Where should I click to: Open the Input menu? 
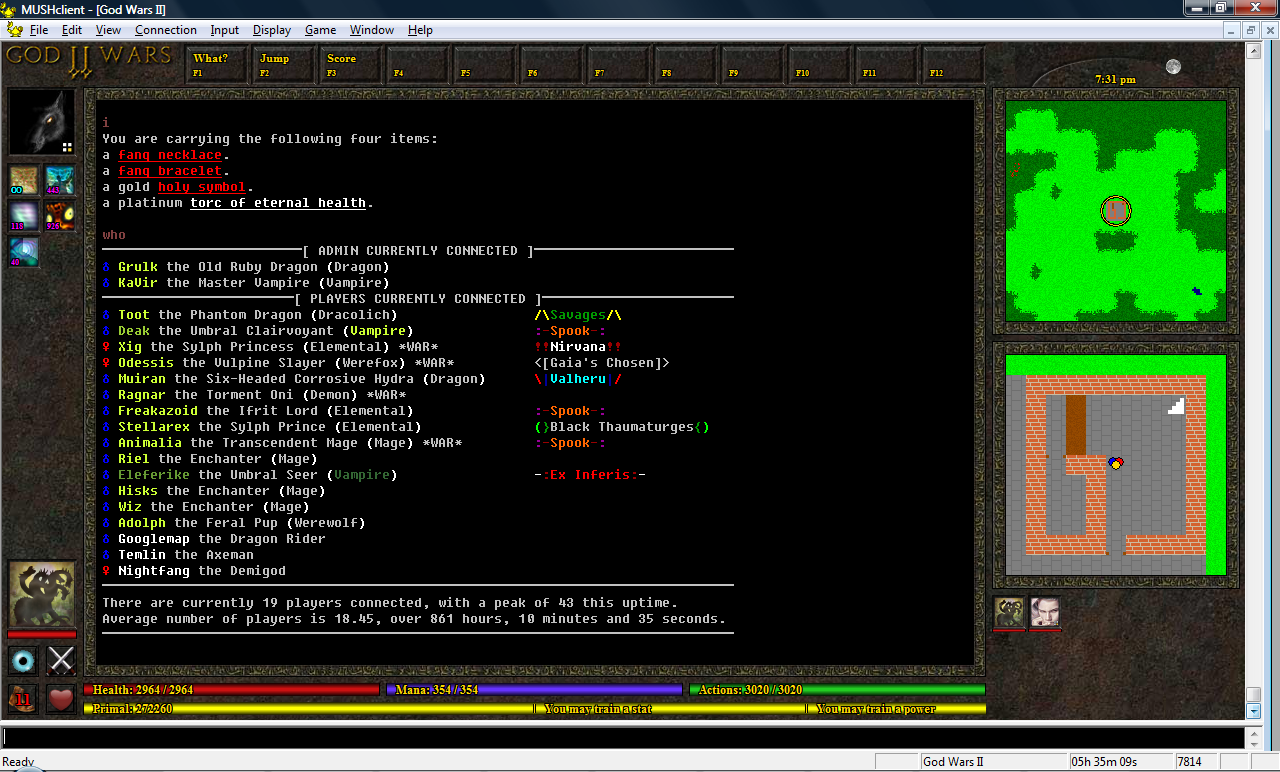pyautogui.click(x=225, y=30)
